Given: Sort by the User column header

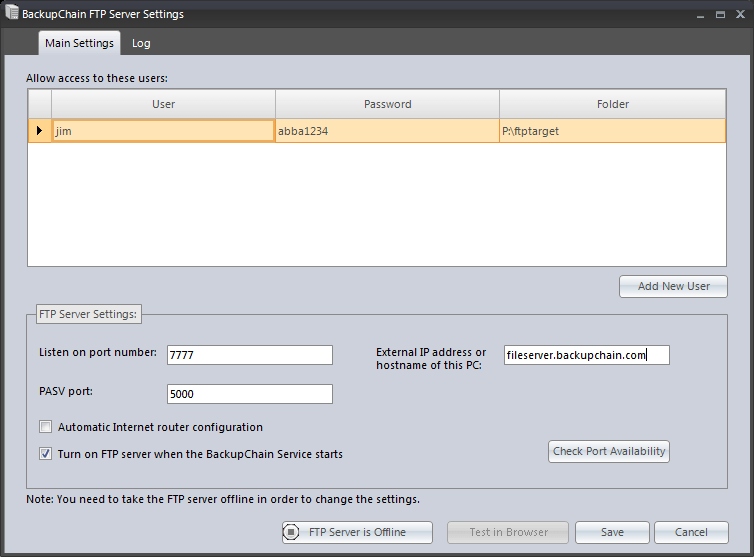Looking at the screenshot, I should click(x=163, y=104).
